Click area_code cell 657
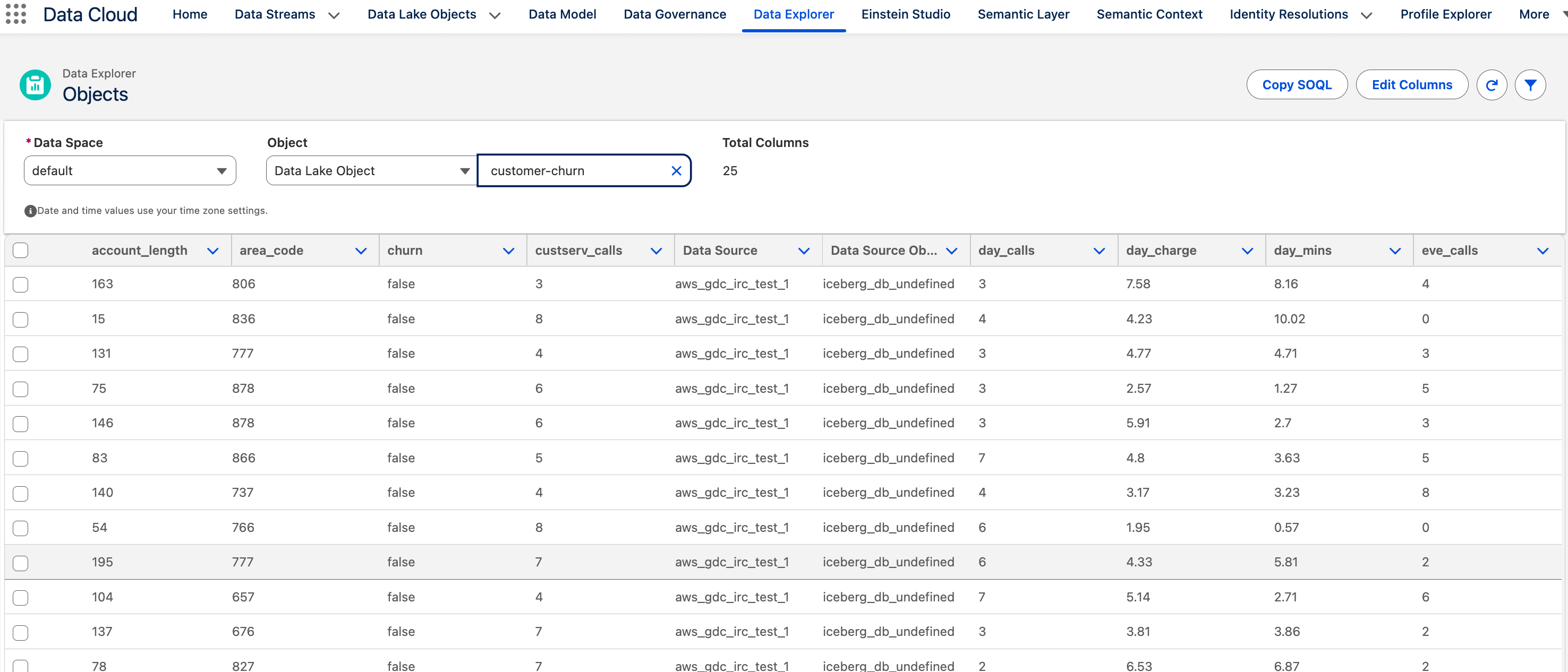This screenshot has width=1568, height=672. [243, 597]
